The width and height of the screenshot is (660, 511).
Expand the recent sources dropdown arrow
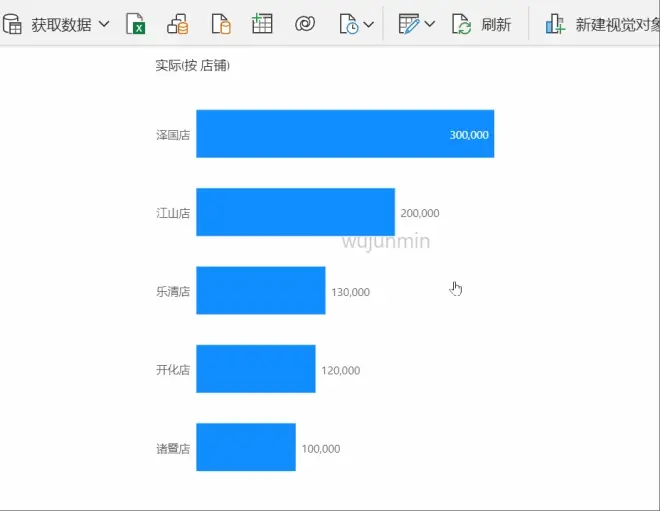coord(368,24)
